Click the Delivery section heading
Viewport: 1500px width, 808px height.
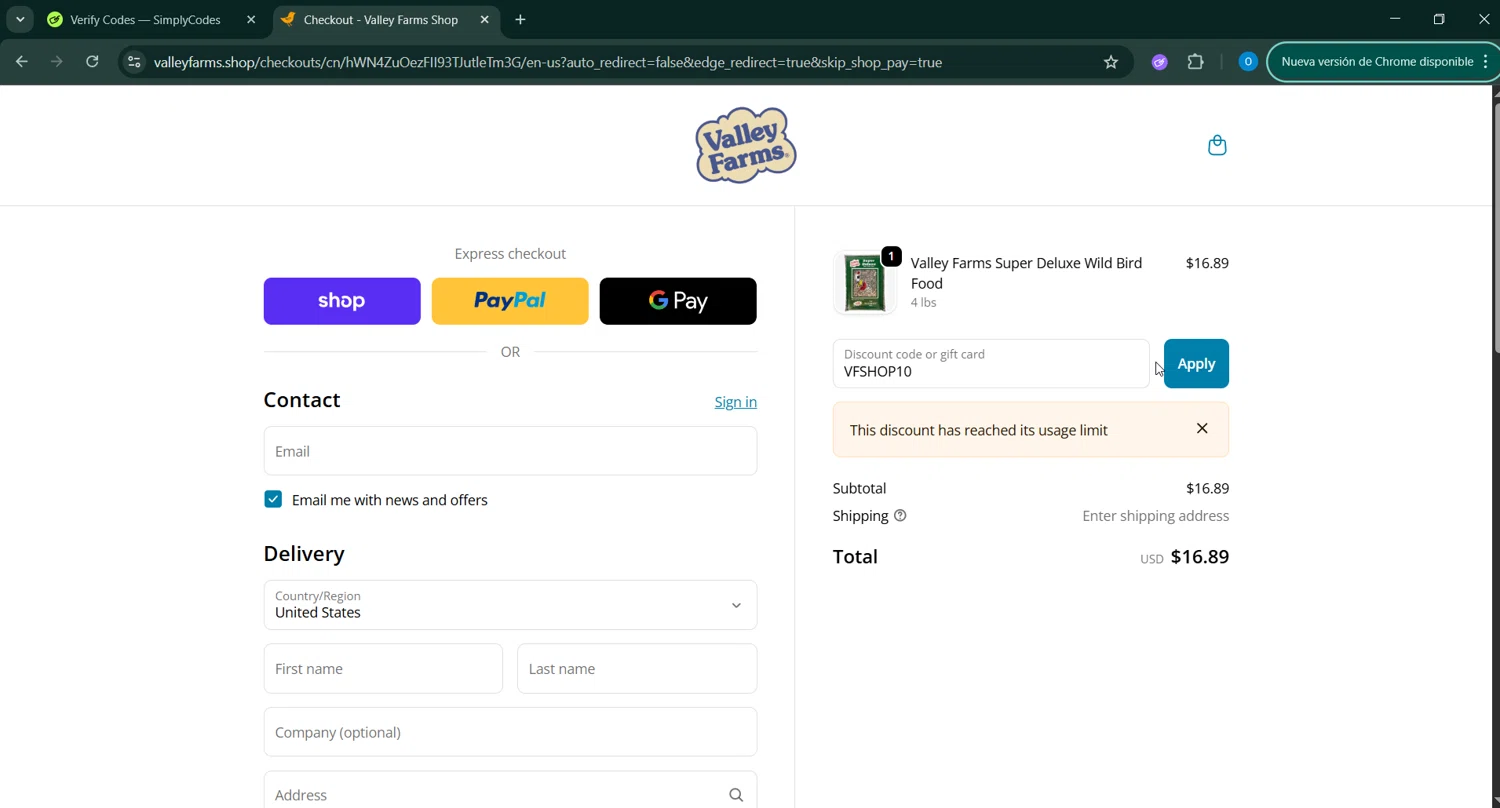(304, 554)
